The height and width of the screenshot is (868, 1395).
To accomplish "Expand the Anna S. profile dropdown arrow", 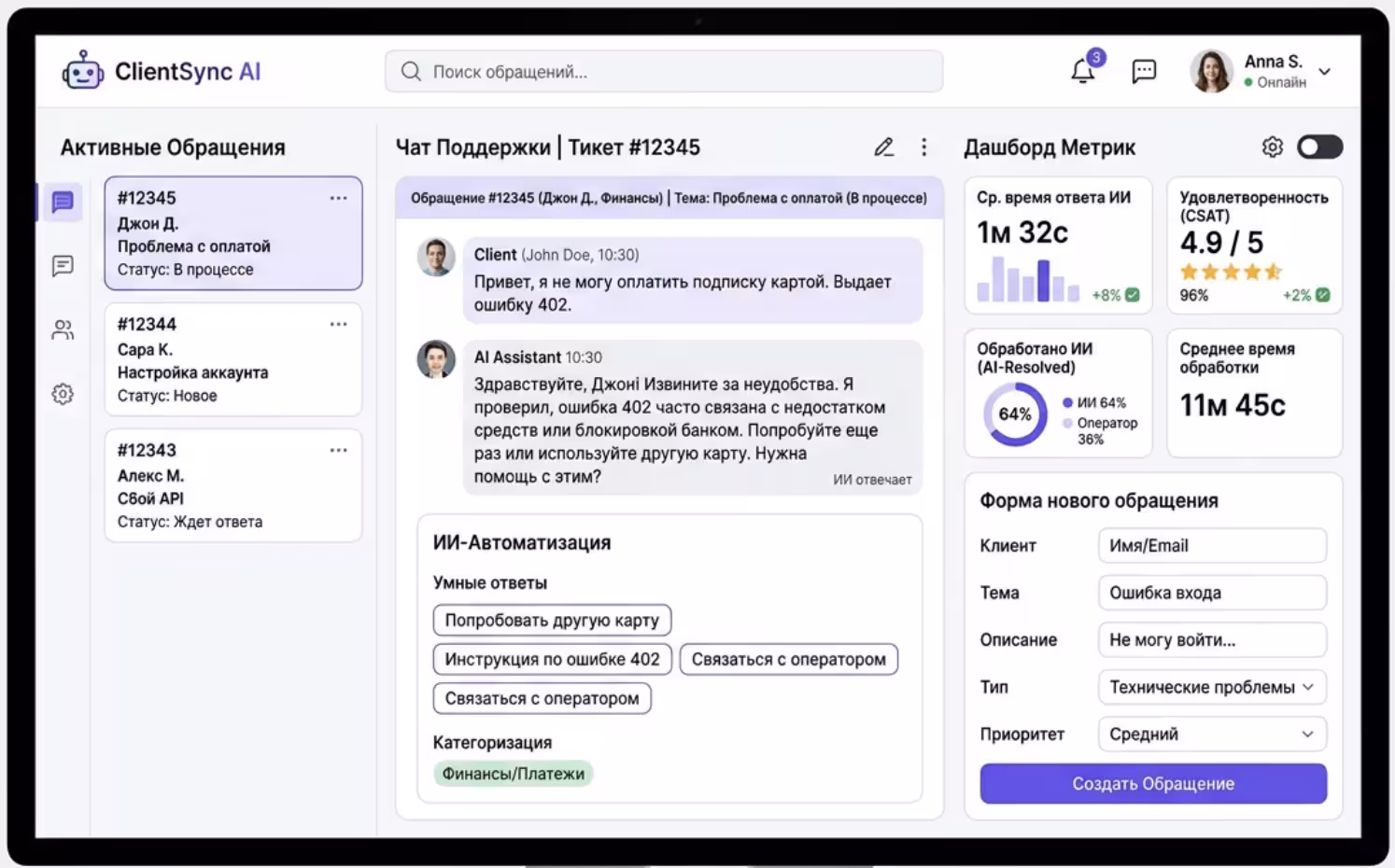I will click(1324, 72).
